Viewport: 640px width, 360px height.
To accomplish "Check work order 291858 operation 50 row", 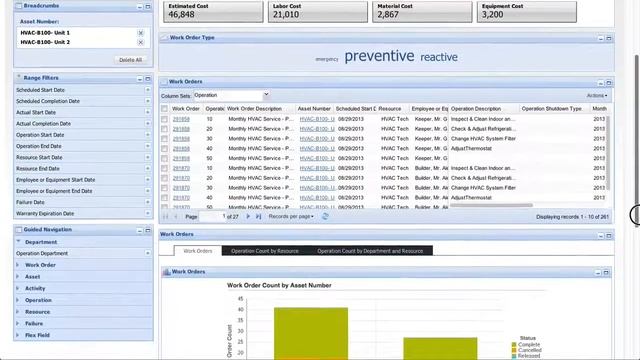I will pos(164,158).
